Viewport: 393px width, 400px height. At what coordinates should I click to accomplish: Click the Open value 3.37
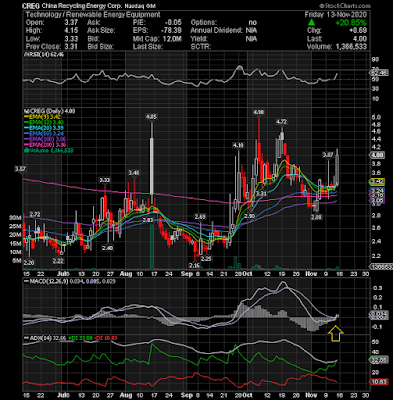click(71, 22)
